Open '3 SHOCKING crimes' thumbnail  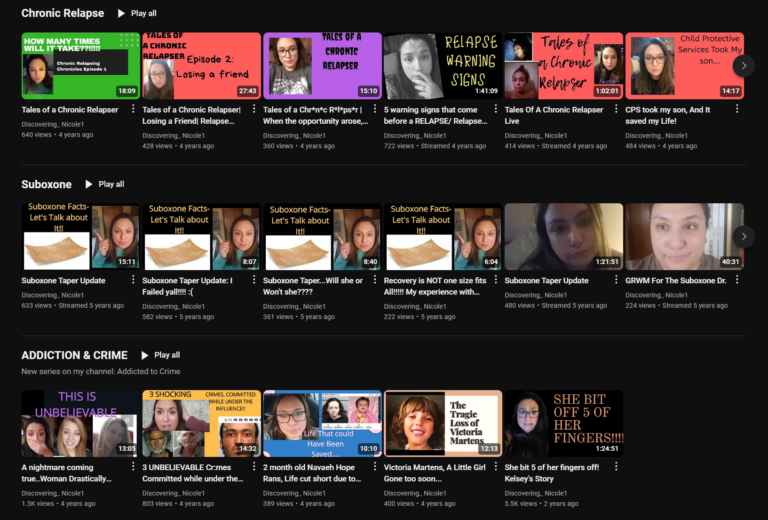click(x=201, y=423)
